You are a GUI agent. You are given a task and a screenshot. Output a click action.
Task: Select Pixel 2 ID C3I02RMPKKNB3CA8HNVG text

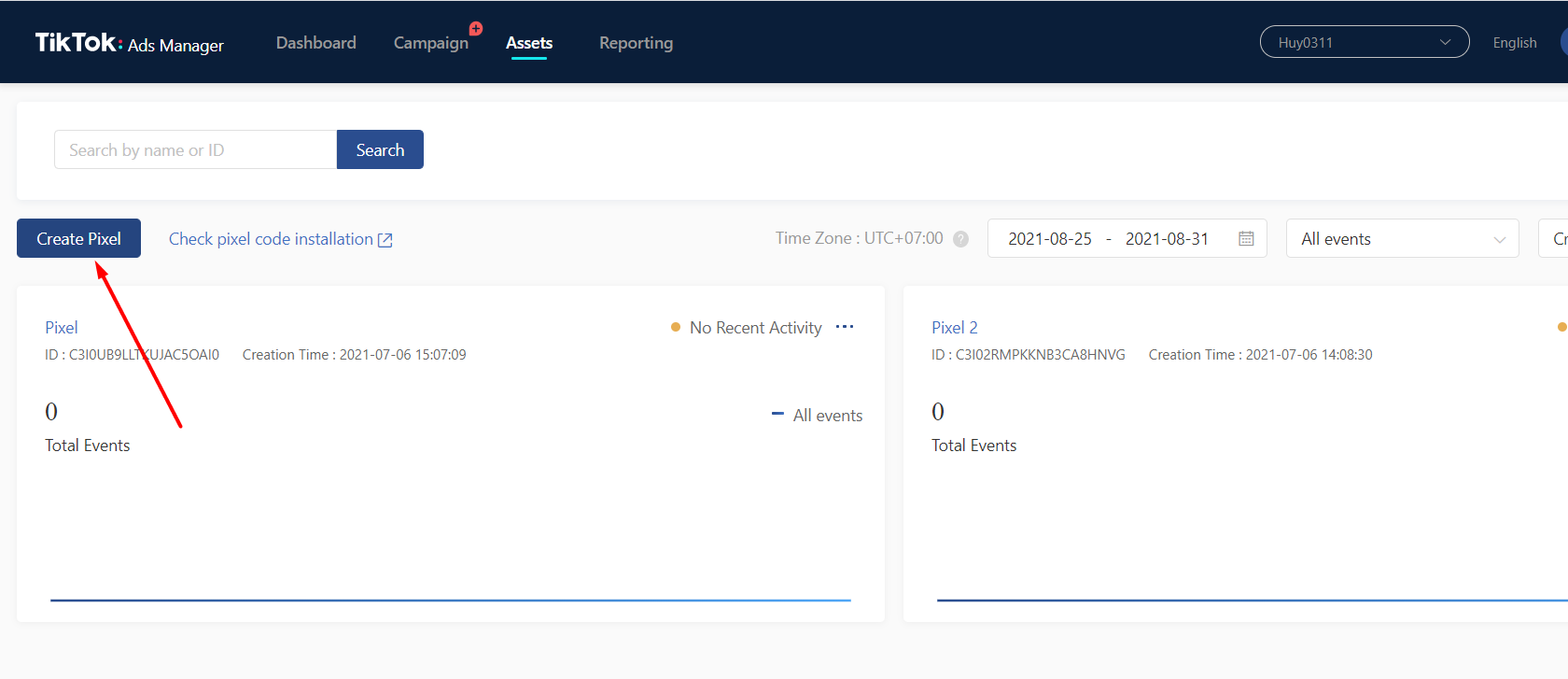click(x=1029, y=355)
